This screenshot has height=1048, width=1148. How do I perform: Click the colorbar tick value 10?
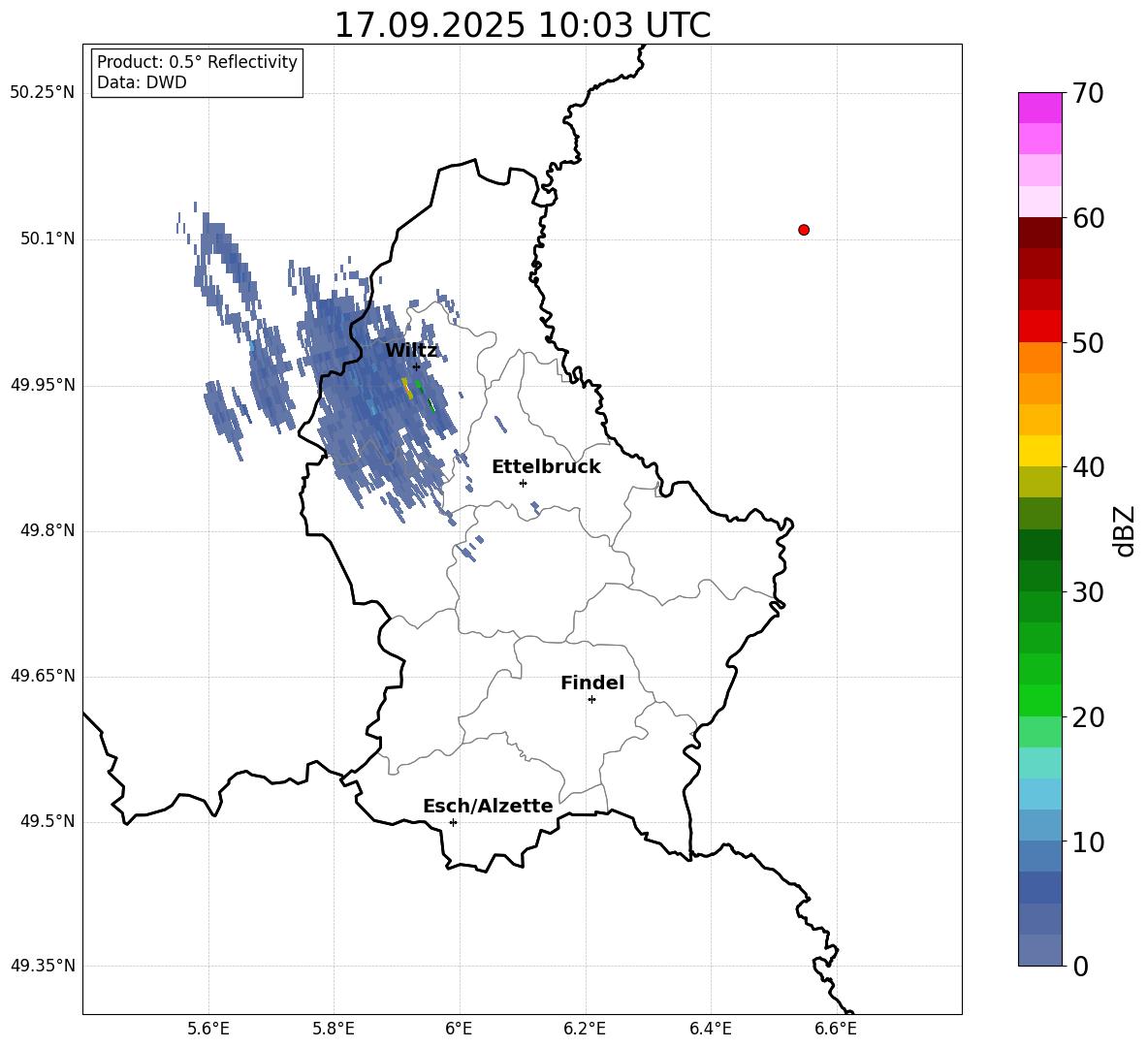(1088, 842)
